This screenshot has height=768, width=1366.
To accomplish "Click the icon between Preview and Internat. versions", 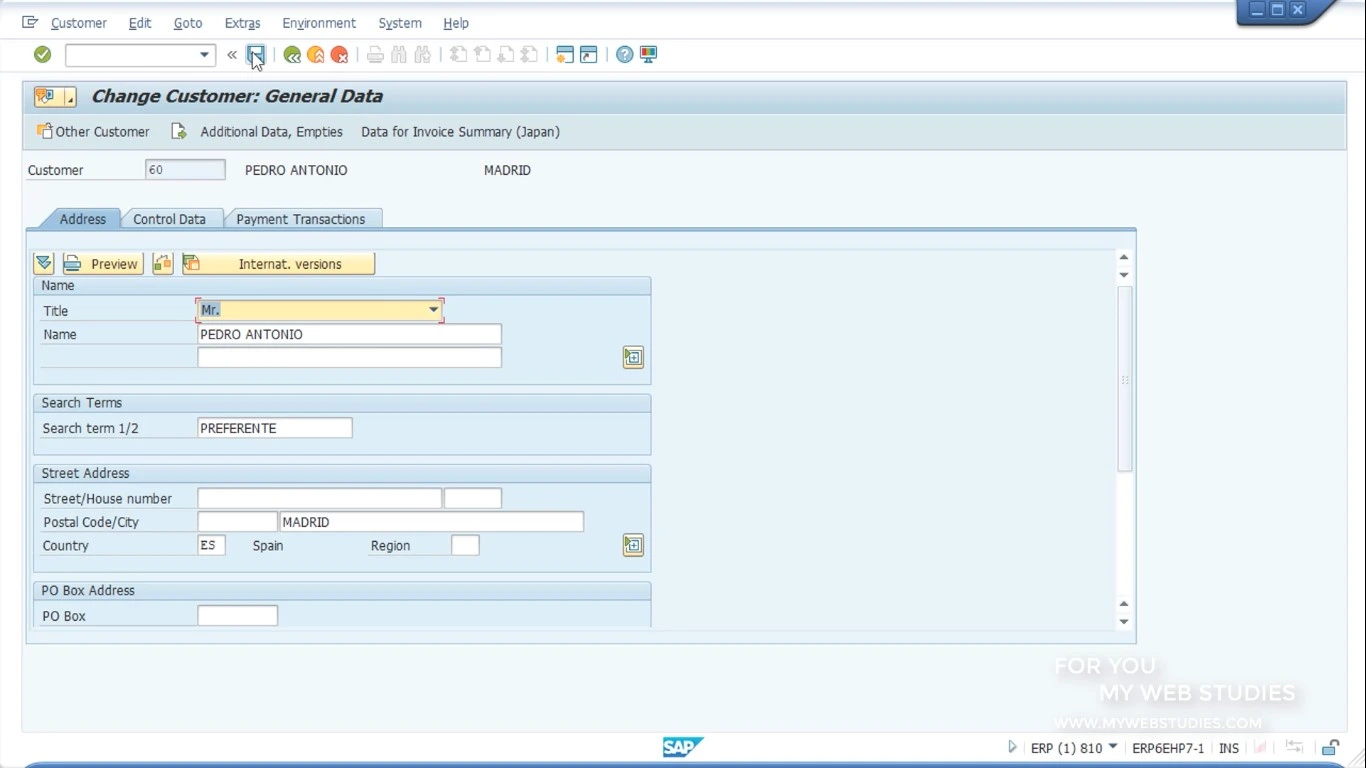I will tap(163, 264).
